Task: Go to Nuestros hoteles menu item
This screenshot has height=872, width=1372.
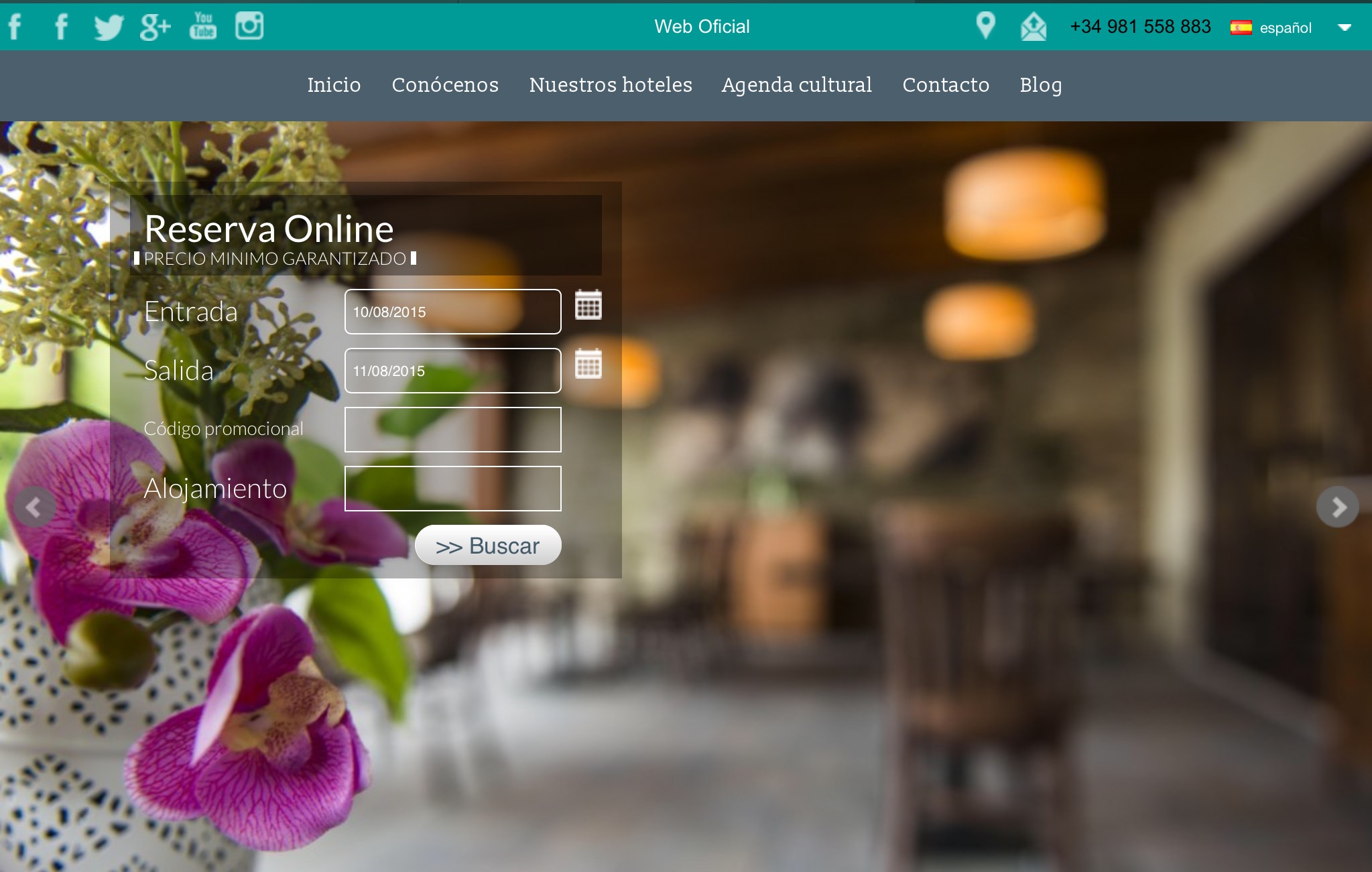Action: [x=610, y=85]
